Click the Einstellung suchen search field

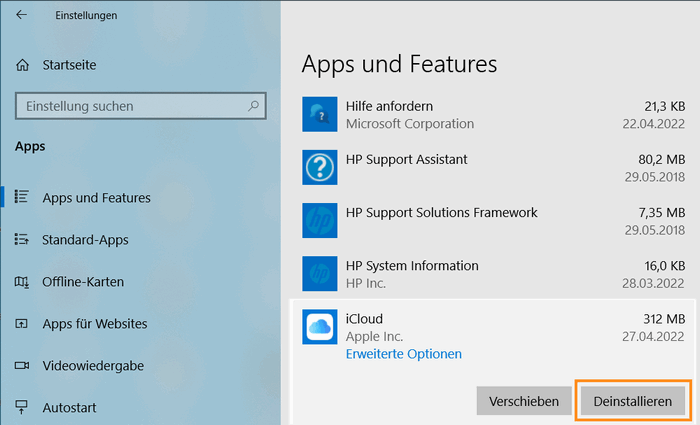coord(141,106)
